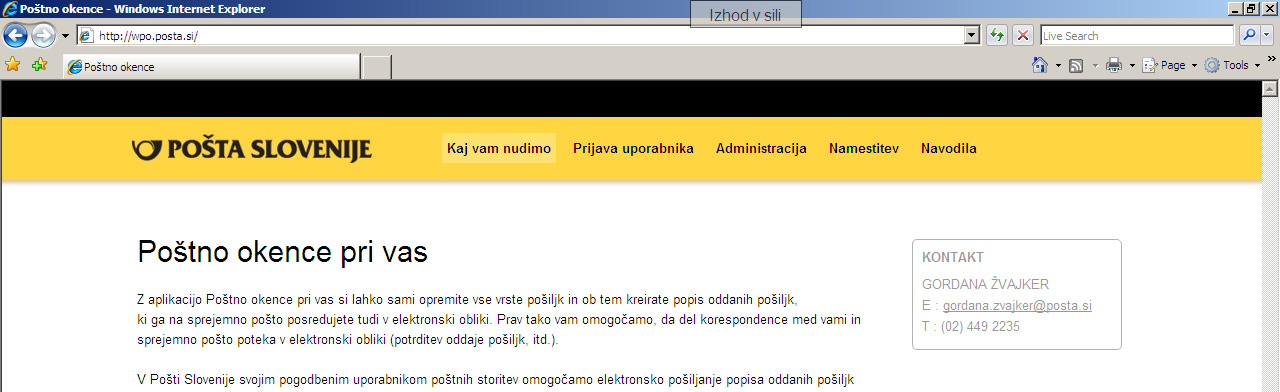The image size is (1280, 392).
Task: Stop loading with the red X icon
Action: click(x=1023, y=35)
